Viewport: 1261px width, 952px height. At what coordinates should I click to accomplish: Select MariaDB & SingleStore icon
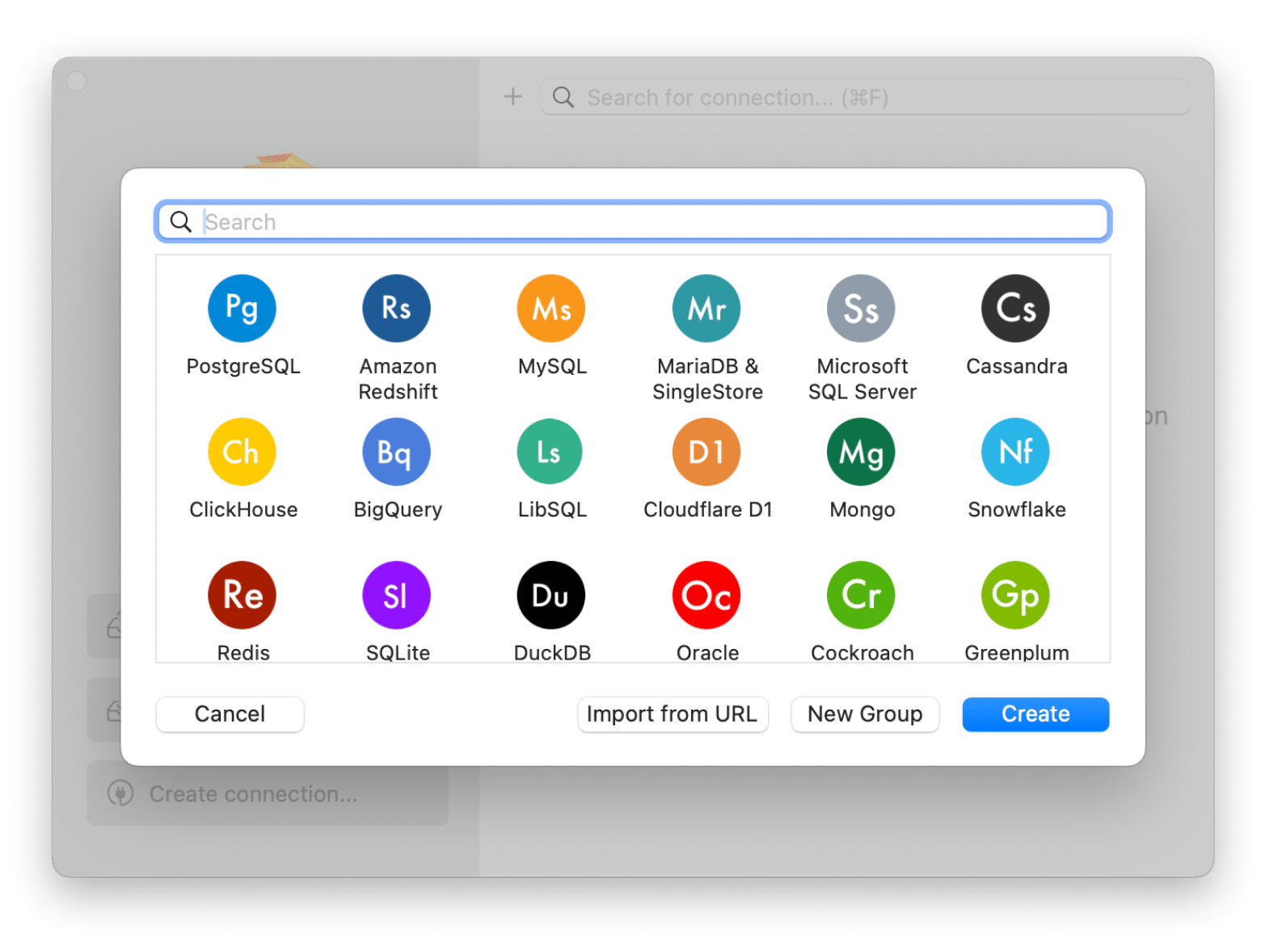(x=706, y=309)
